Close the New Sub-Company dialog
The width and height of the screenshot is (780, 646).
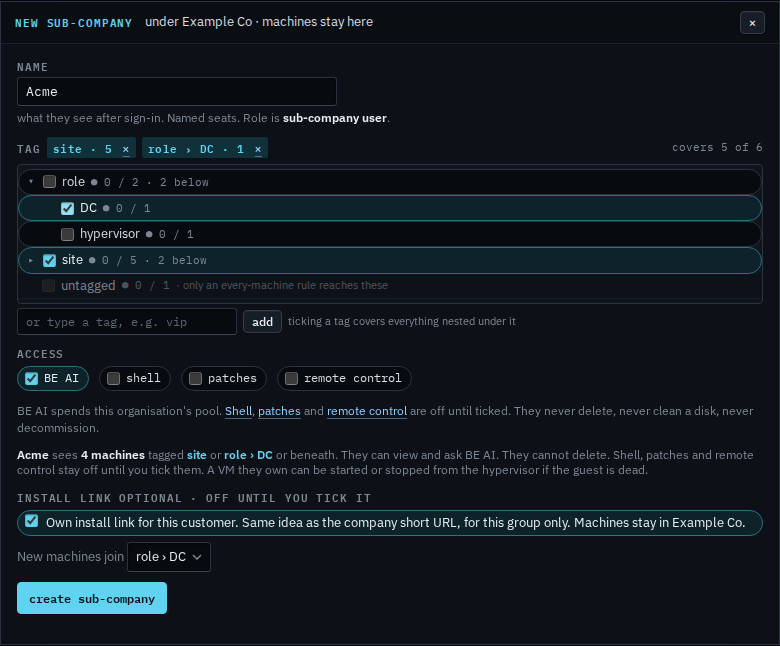point(752,23)
